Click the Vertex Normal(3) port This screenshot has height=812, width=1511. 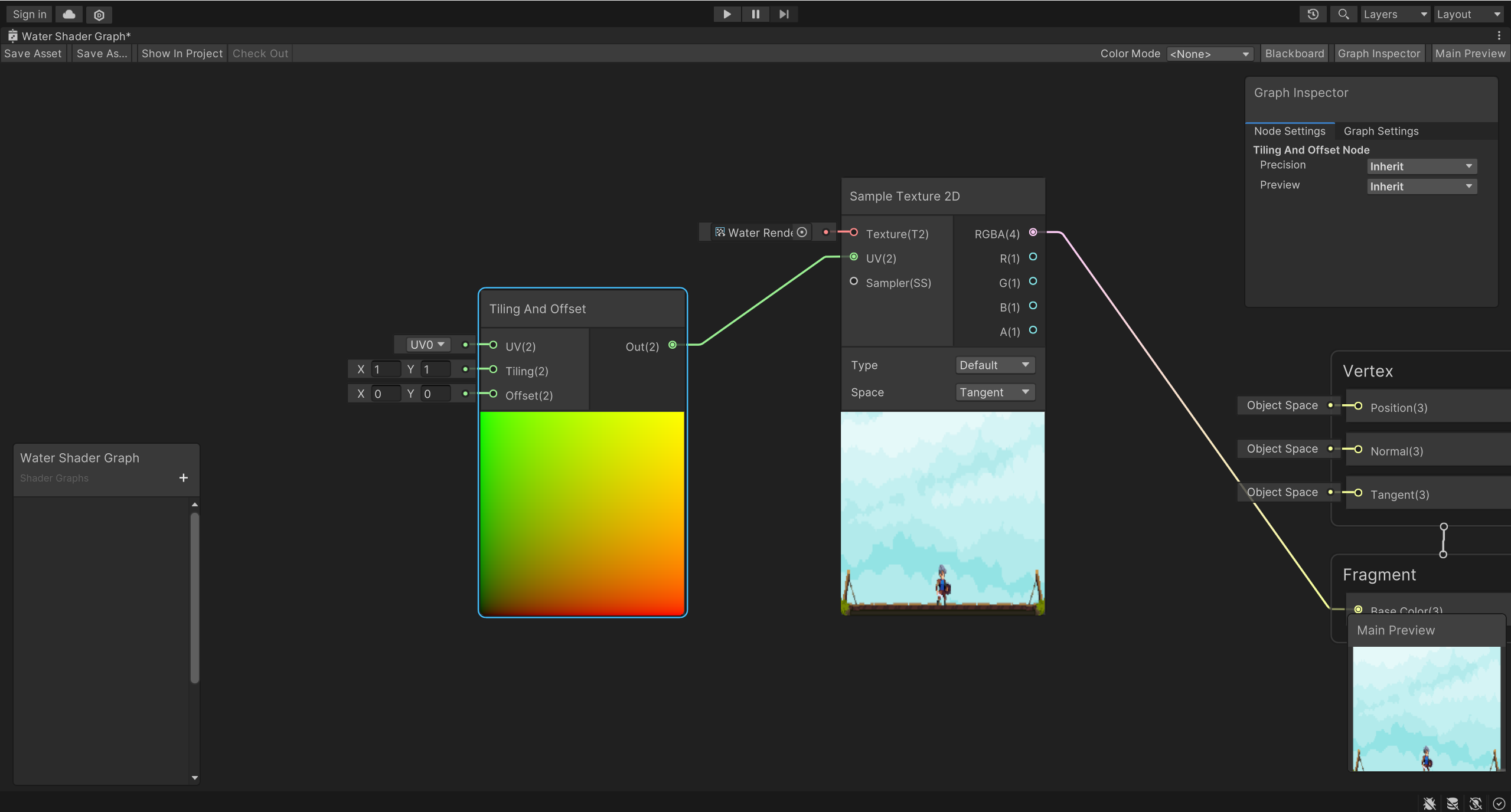[1358, 450]
